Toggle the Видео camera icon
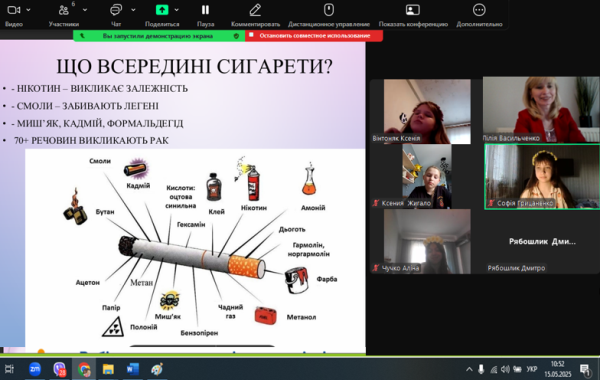600x380 pixels. pos(14,10)
